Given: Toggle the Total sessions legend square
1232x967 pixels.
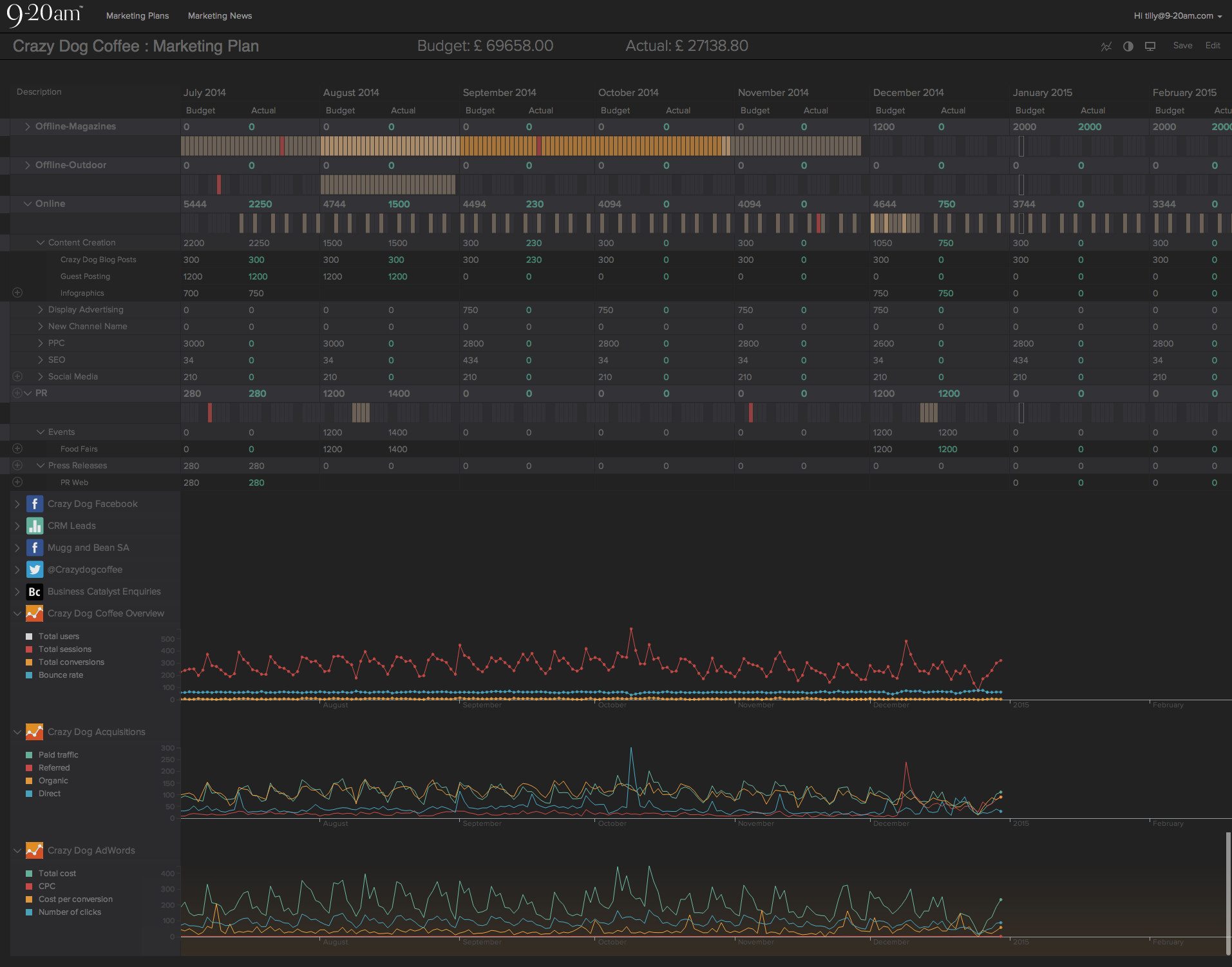Looking at the screenshot, I should [x=29, y=649].
